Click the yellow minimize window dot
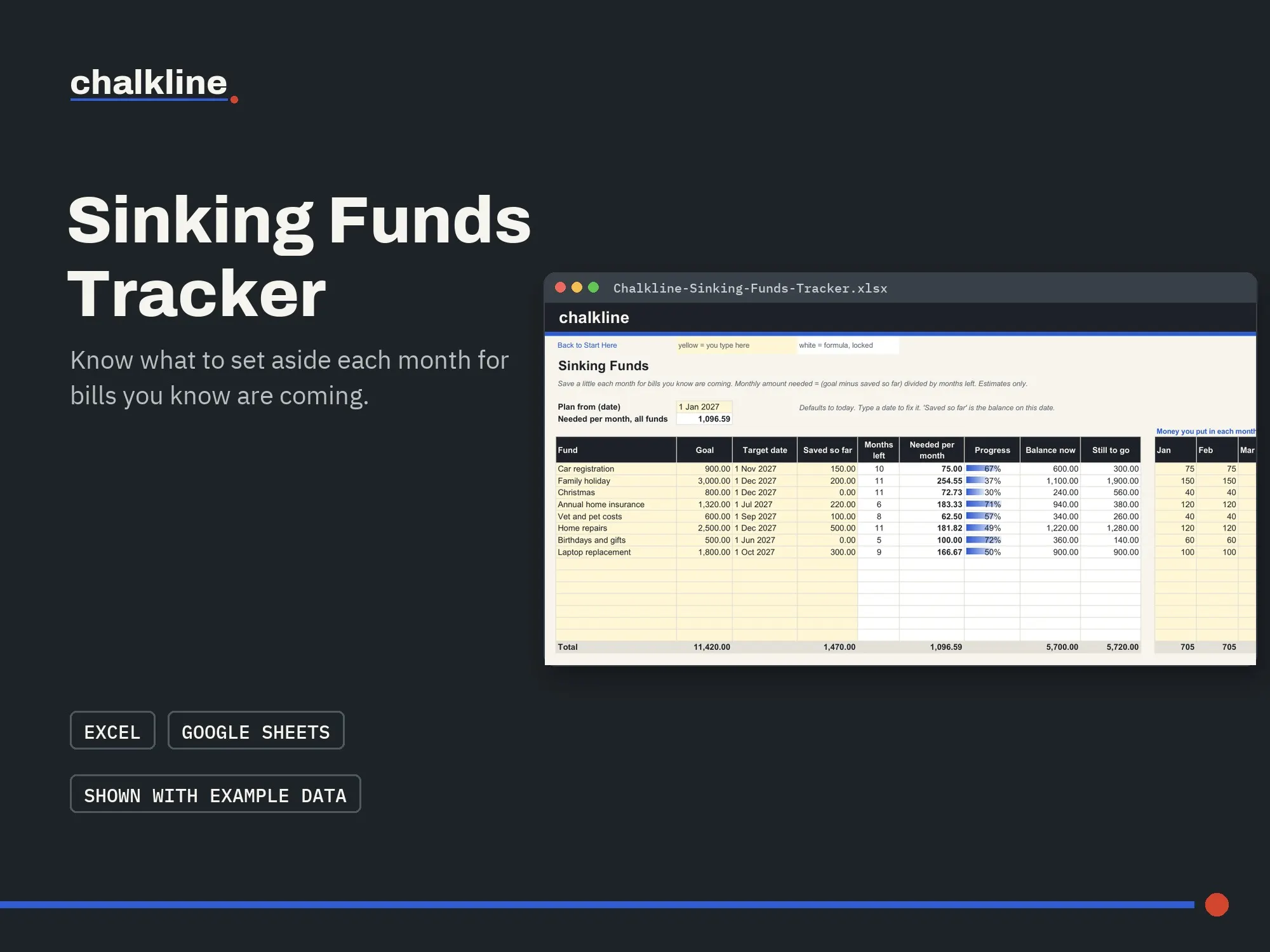Viewport: 1270px width, 952px height. point(577,288)
